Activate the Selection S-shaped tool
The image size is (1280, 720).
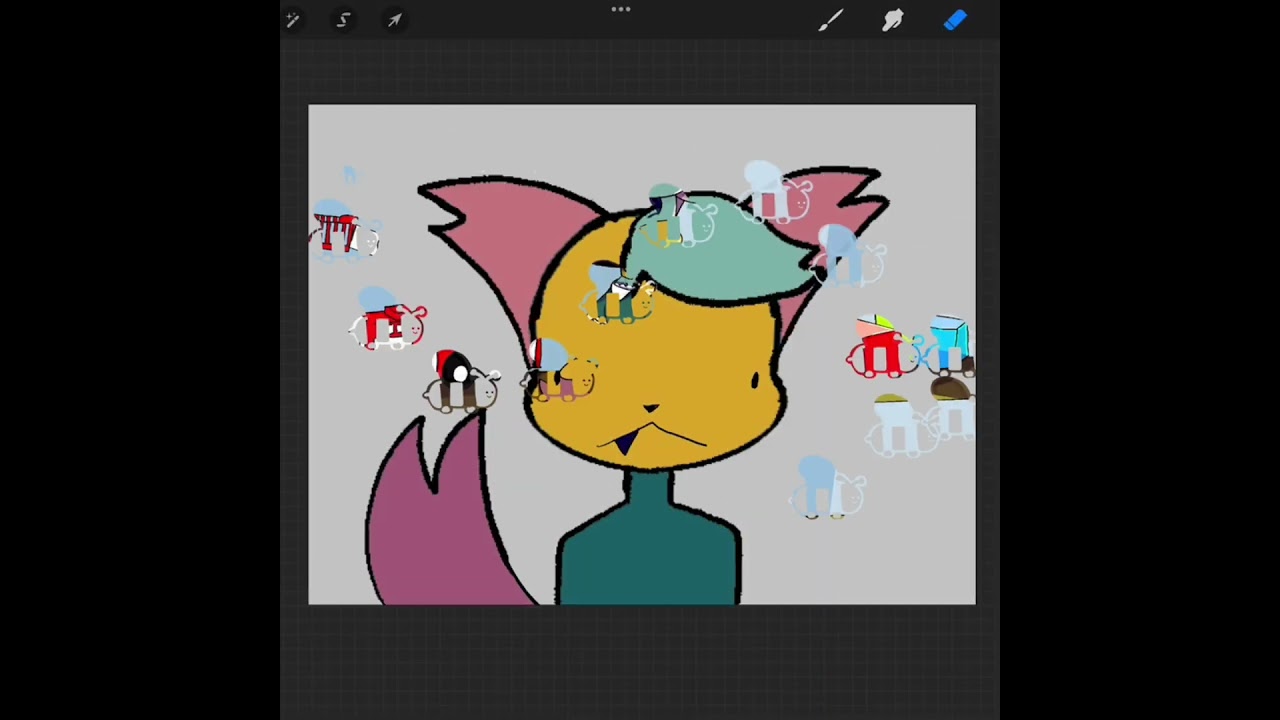(343, 20)
